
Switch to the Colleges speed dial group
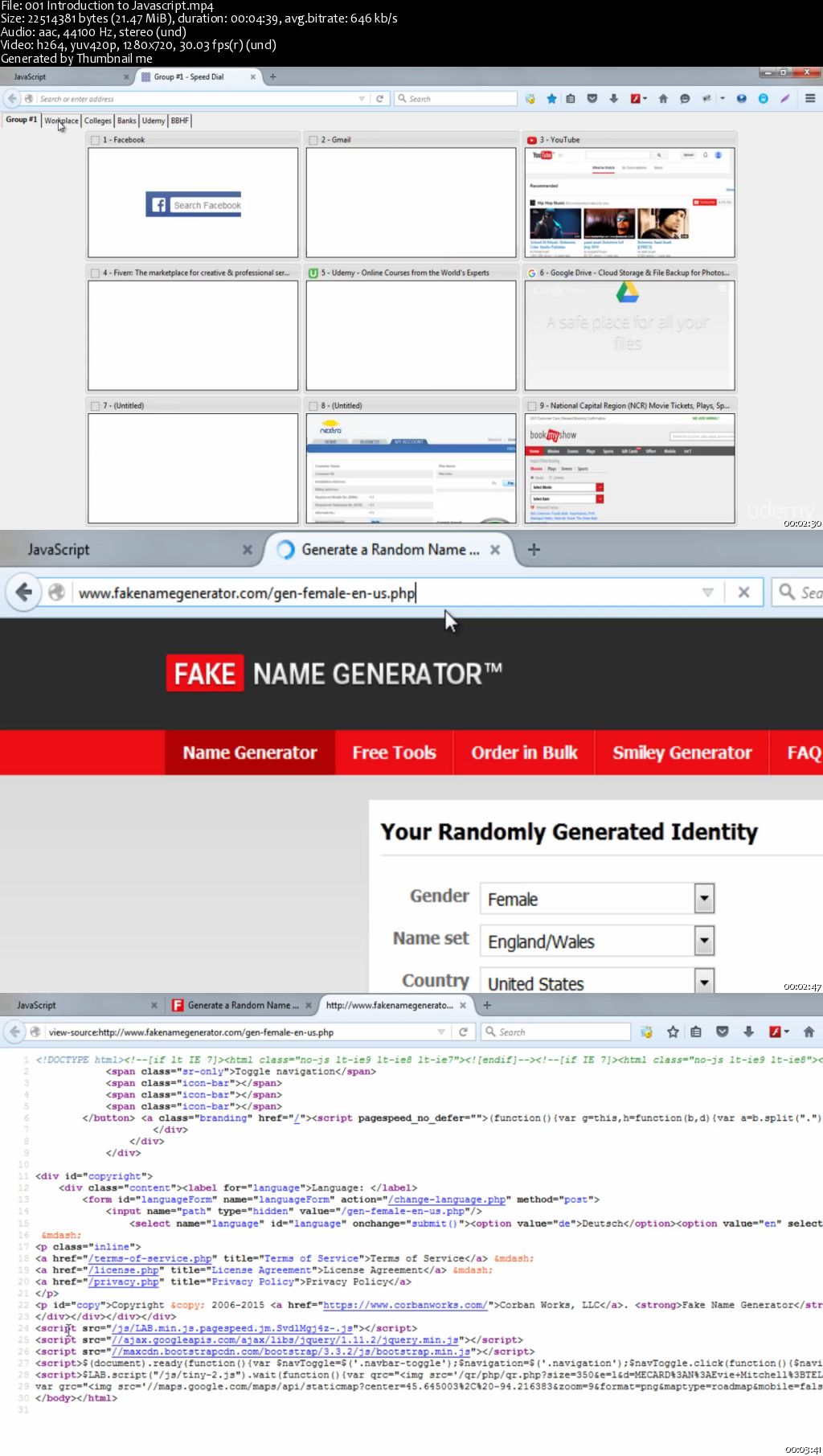click(x=98, y=121)
